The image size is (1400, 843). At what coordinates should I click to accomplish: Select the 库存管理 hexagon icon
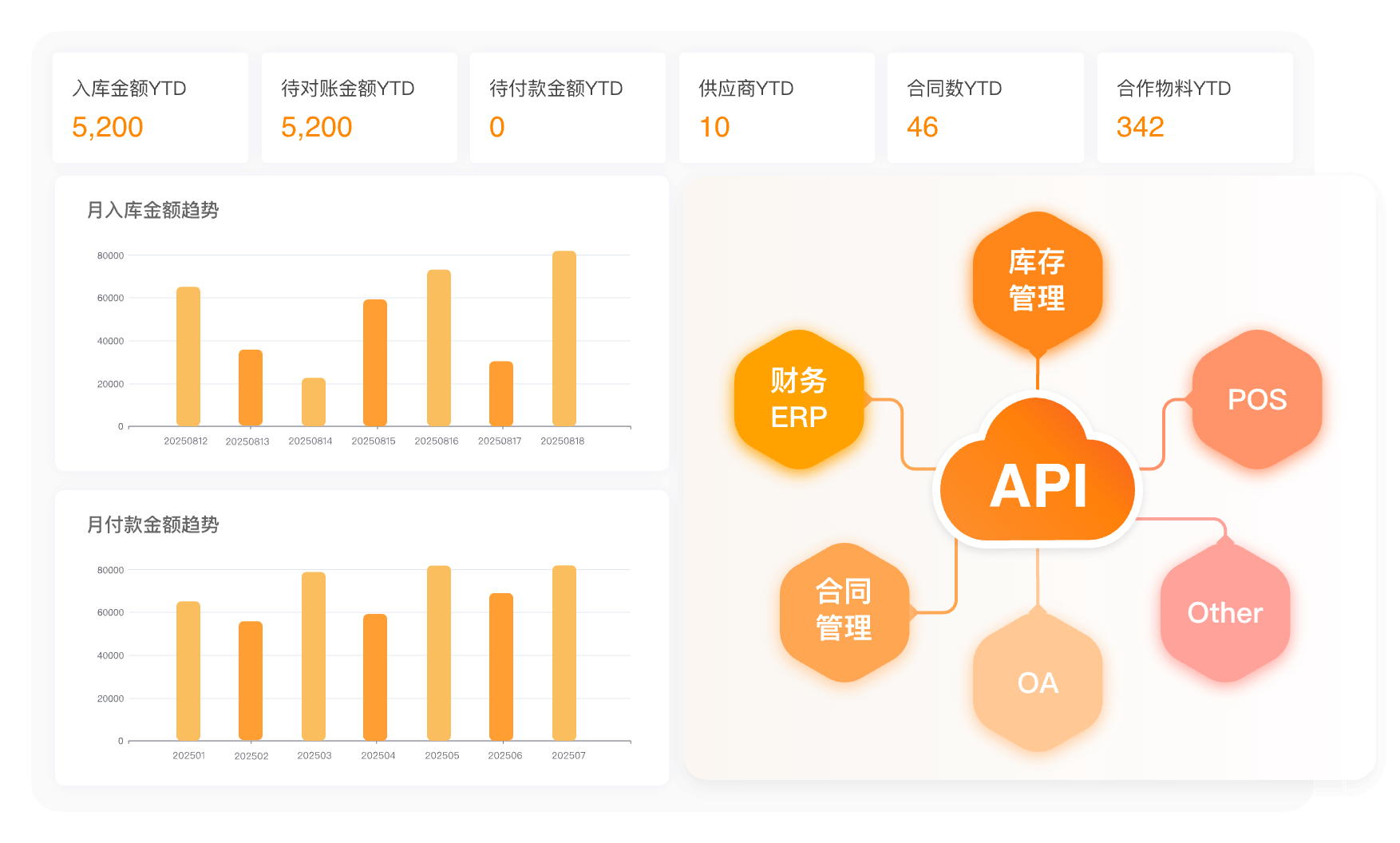click(1037, 279)
